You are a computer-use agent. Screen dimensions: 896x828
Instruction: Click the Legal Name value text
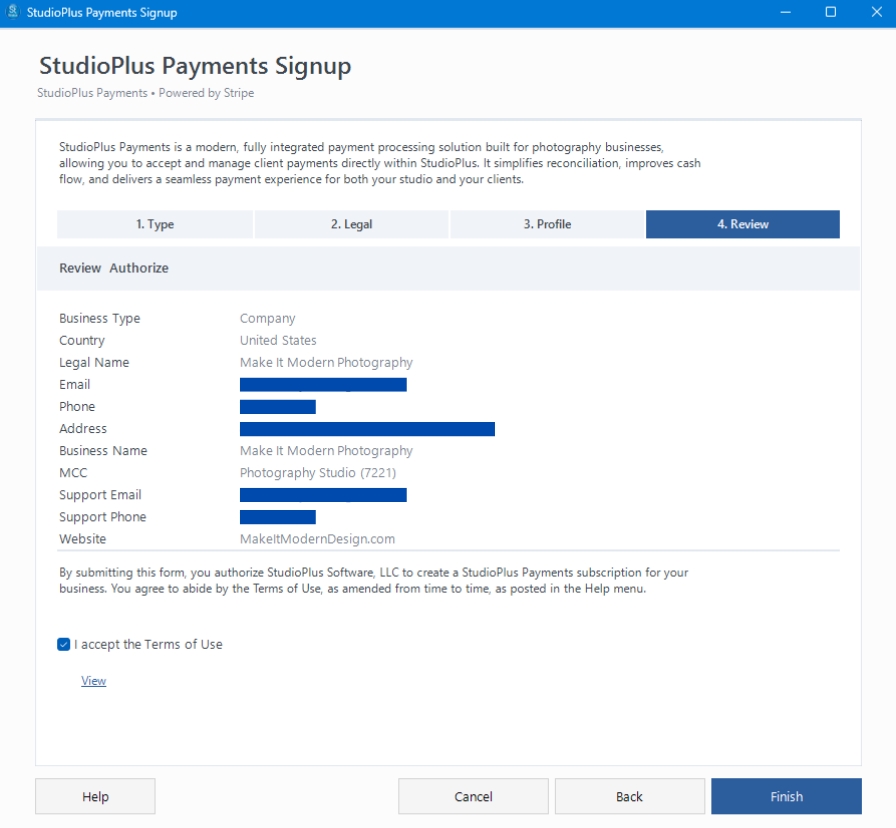click(x=326, y=363)
